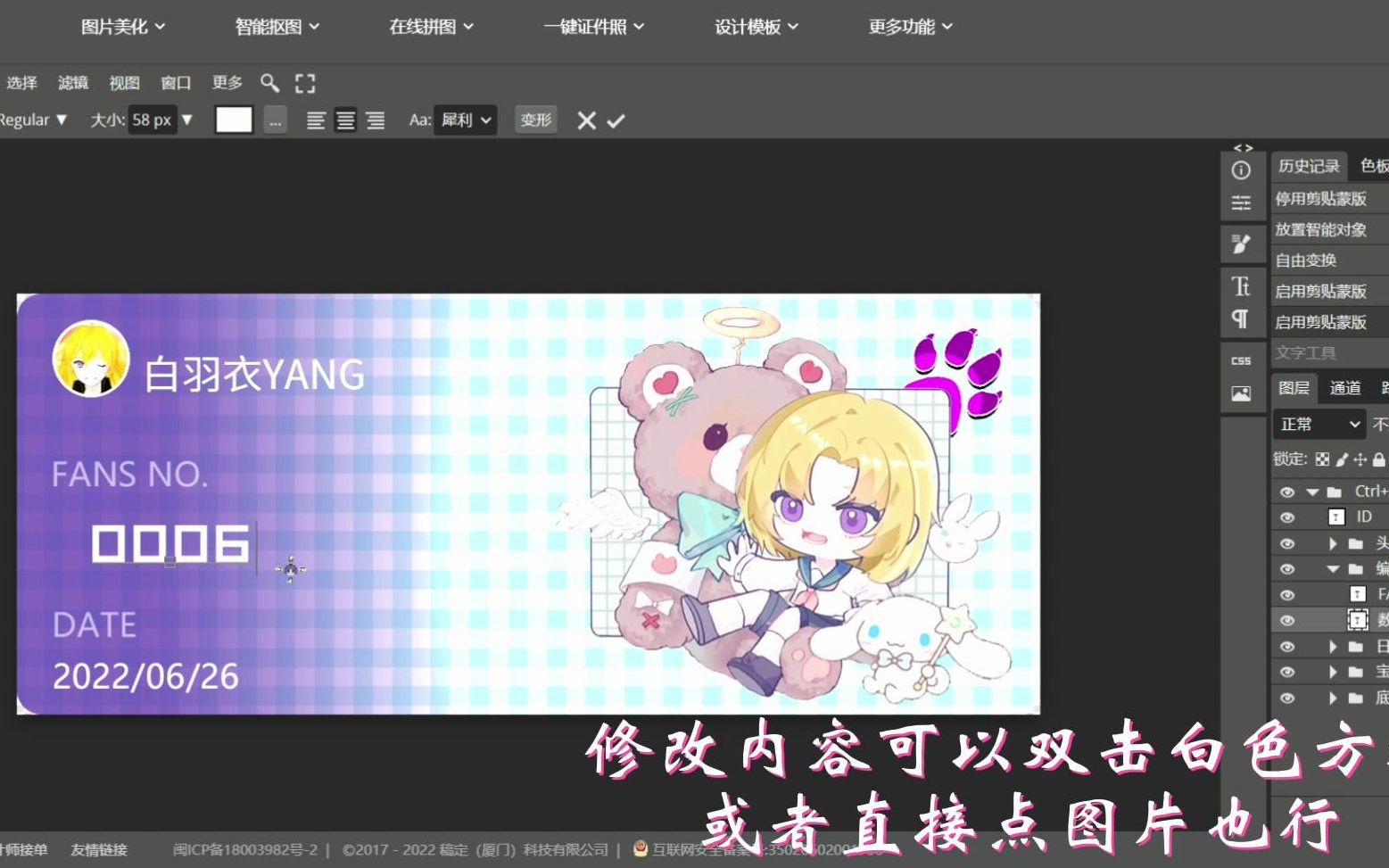
Task: Open the blend mode dropdown showing 正常
Action: click(x=1319, y=423)
